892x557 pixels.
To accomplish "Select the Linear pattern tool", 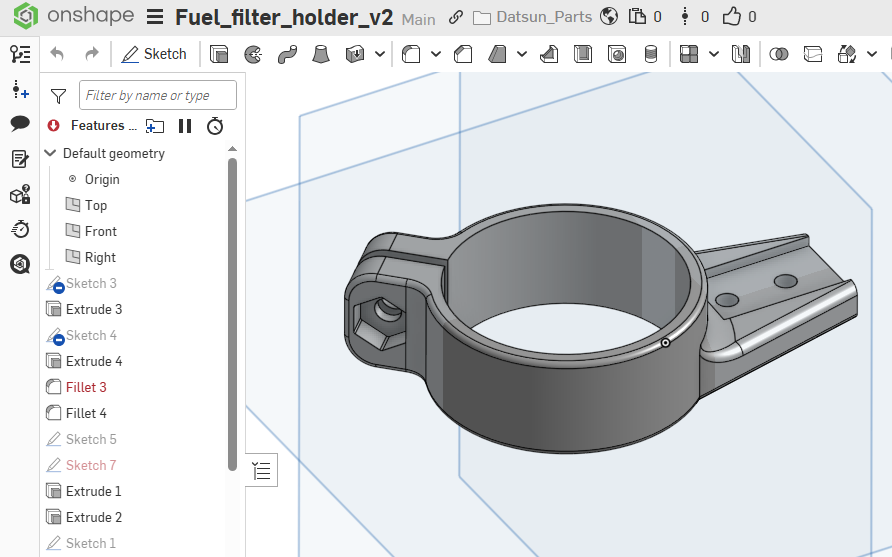I will [689, 54].
